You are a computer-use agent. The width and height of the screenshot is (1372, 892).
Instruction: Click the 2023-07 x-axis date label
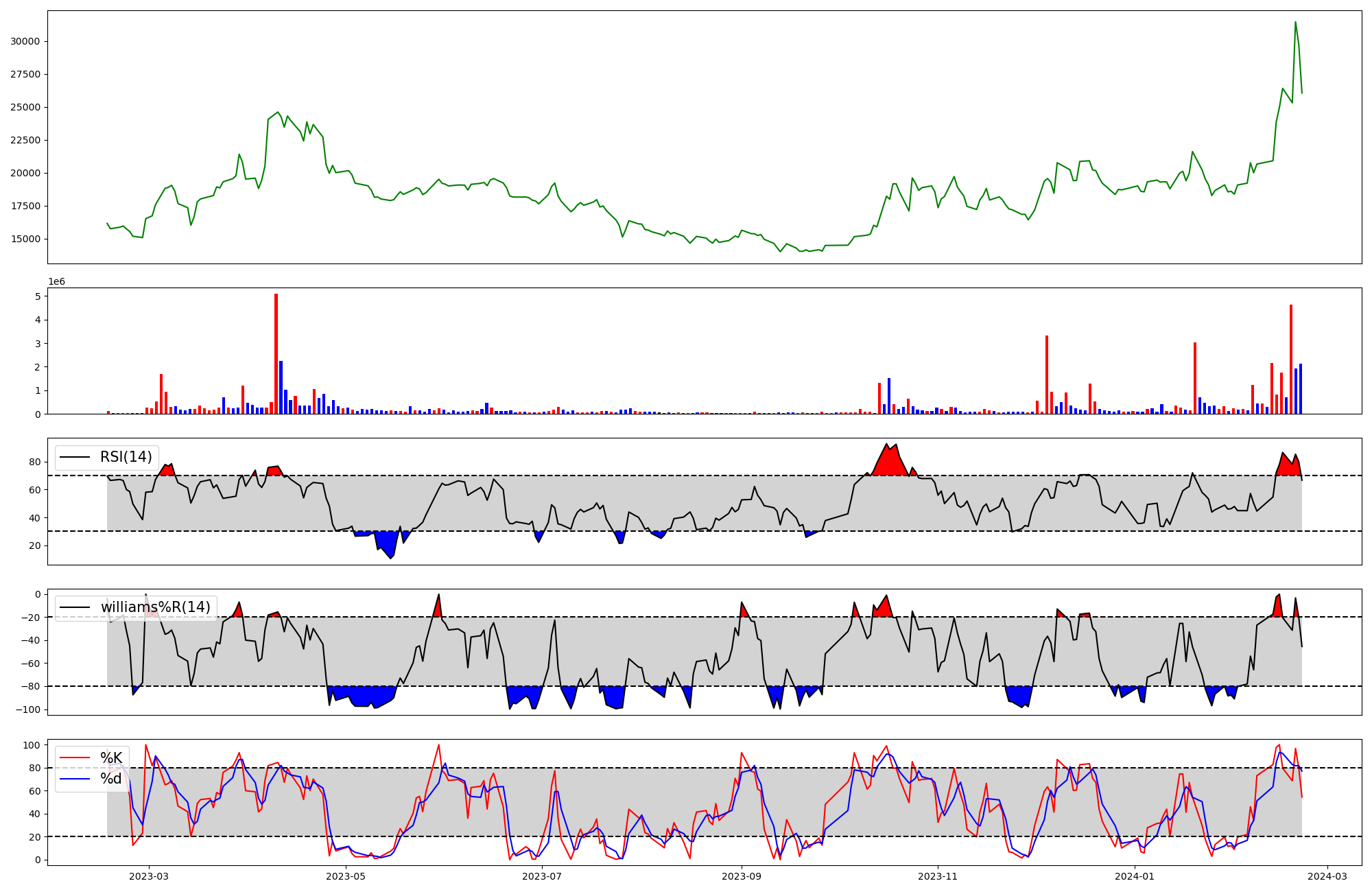click(x=542, y=876)
